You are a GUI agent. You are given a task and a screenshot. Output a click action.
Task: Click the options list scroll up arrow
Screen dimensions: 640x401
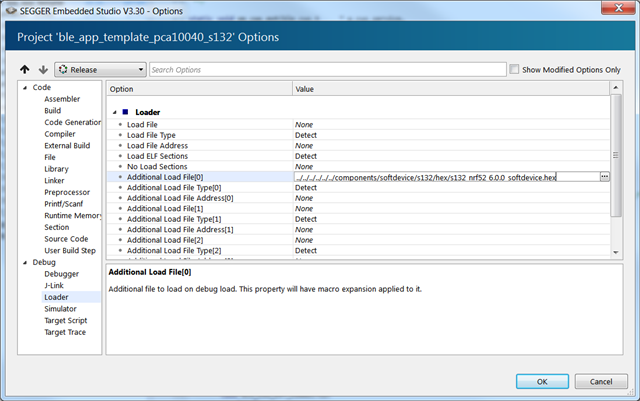coord(616,87)
